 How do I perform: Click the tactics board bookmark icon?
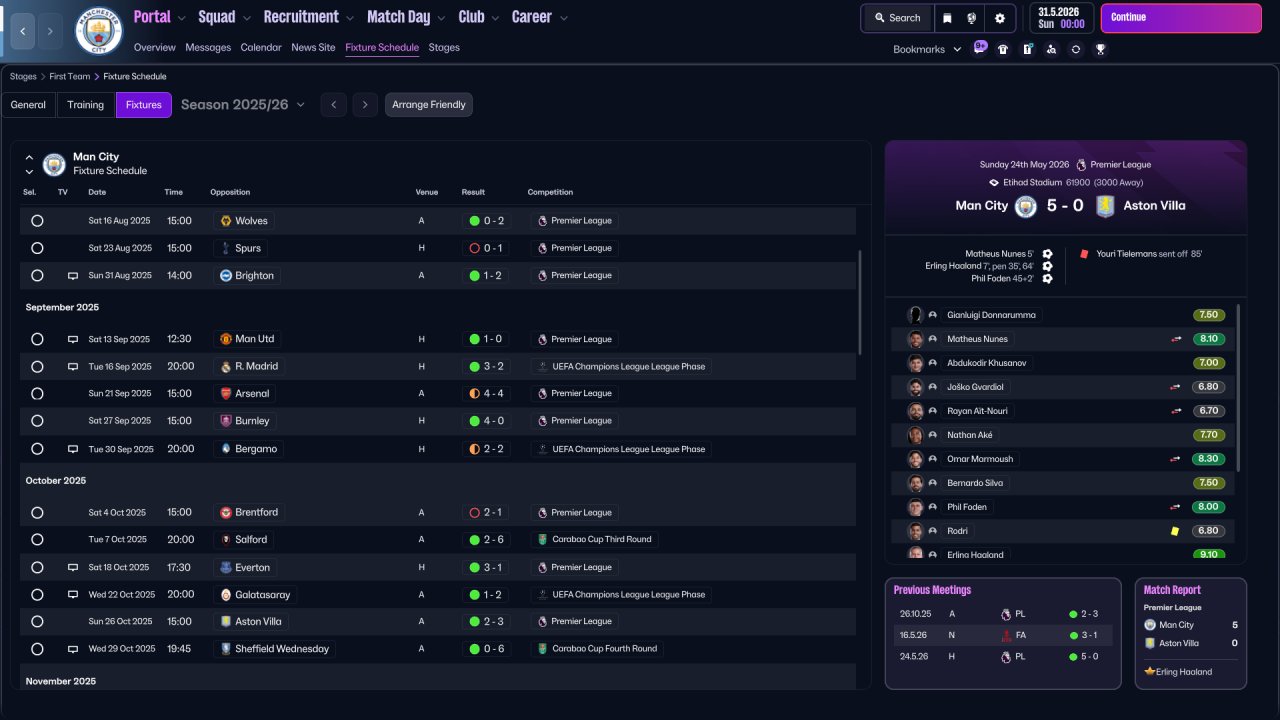coord(1027,49)
